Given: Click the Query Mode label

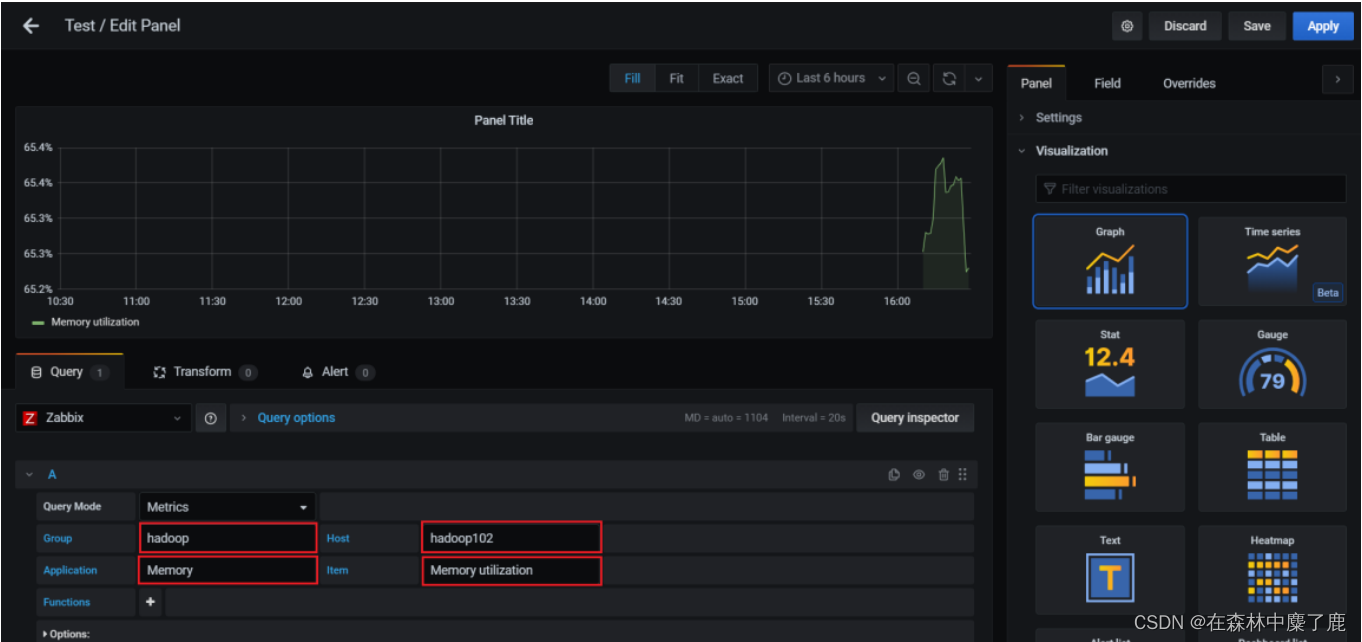Looking at the screenshot, I should coord(72,506).
